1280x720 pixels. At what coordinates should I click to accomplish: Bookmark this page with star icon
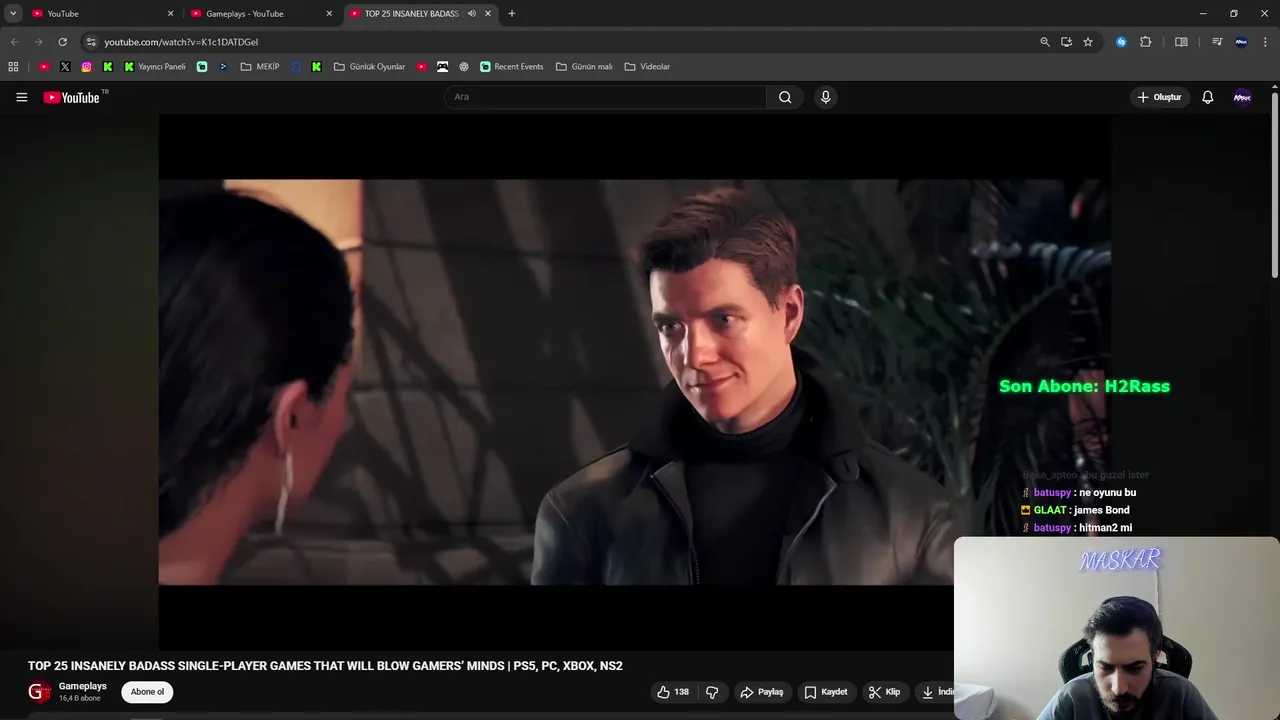click(1088, 42)
